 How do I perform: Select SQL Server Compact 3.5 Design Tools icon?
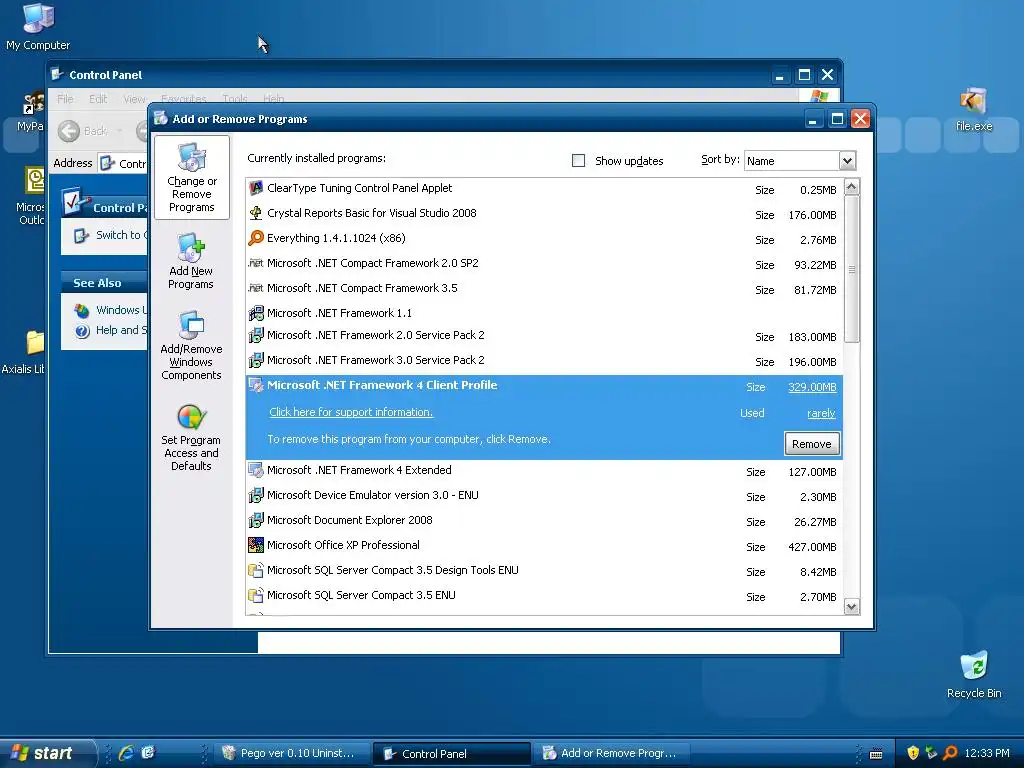tap(256, 570)
